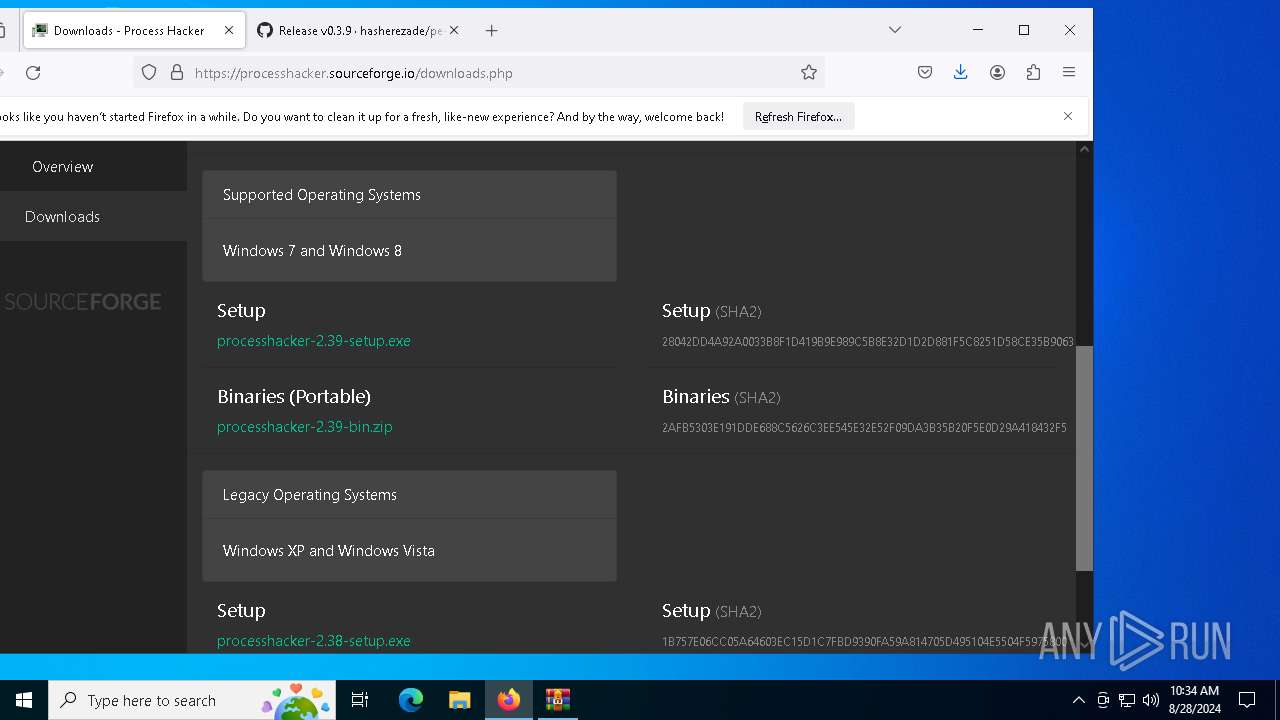Switch to Downloads - Process Hacker tab
This screenshot has width=1280, height=720.
(133, 30)
